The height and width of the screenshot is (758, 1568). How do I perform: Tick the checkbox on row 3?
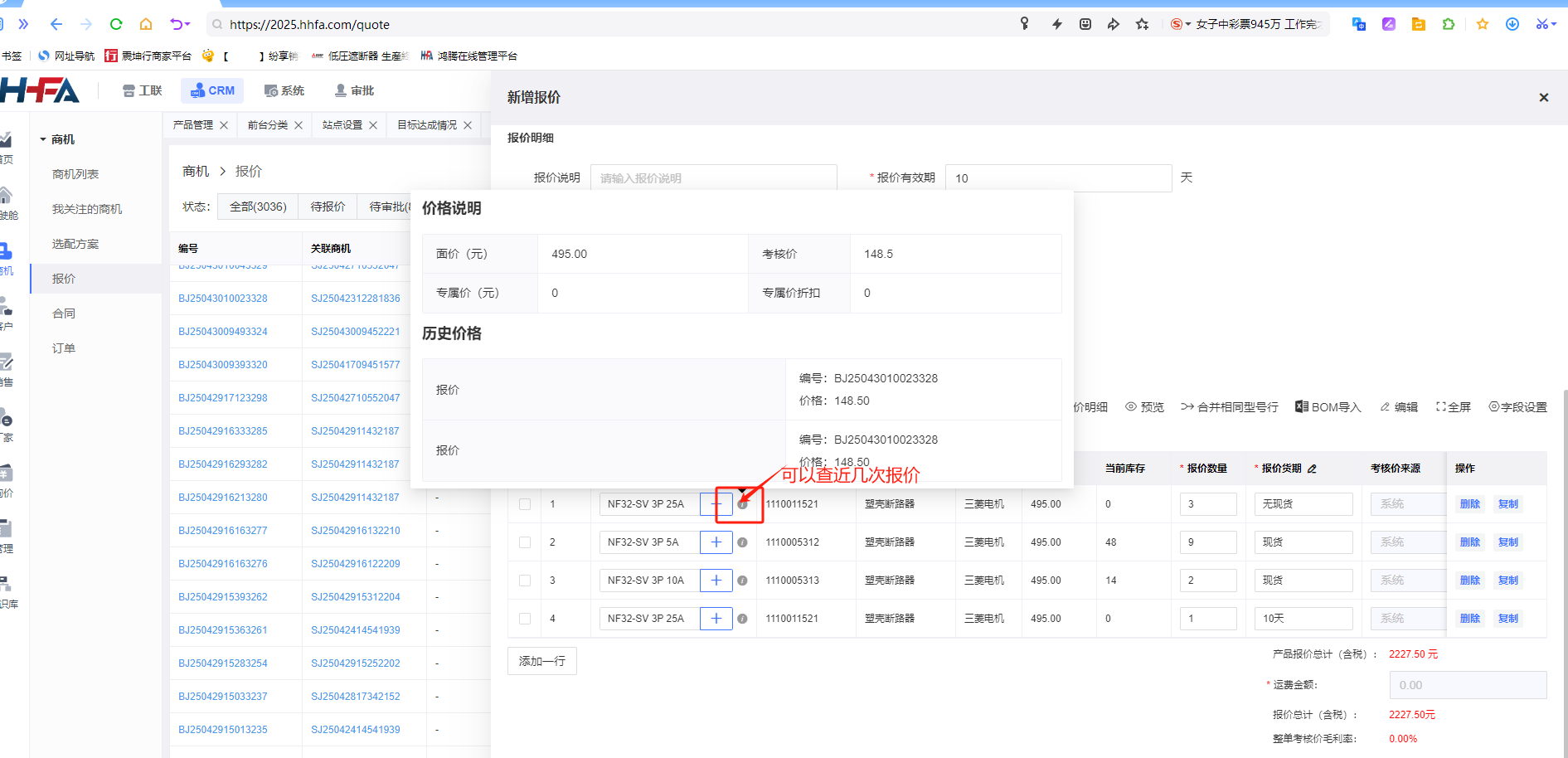click(x=525, y=581)
